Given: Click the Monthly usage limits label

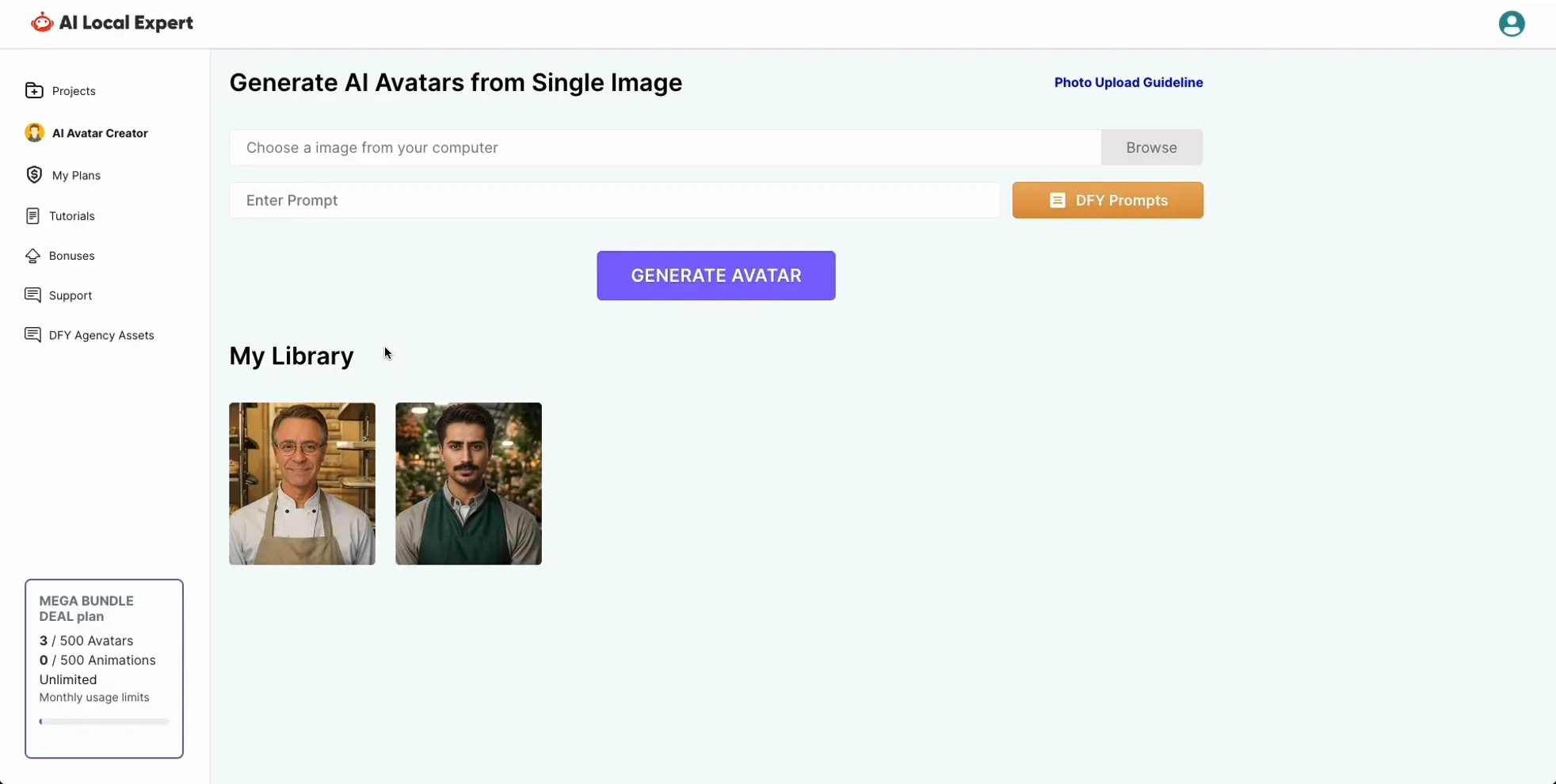Looking at the screenshot, I should 93,698.
